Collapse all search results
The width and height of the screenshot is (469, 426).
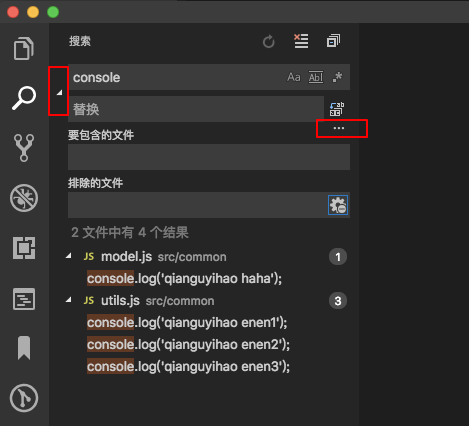pyautogui.click(x=333, y=41)
